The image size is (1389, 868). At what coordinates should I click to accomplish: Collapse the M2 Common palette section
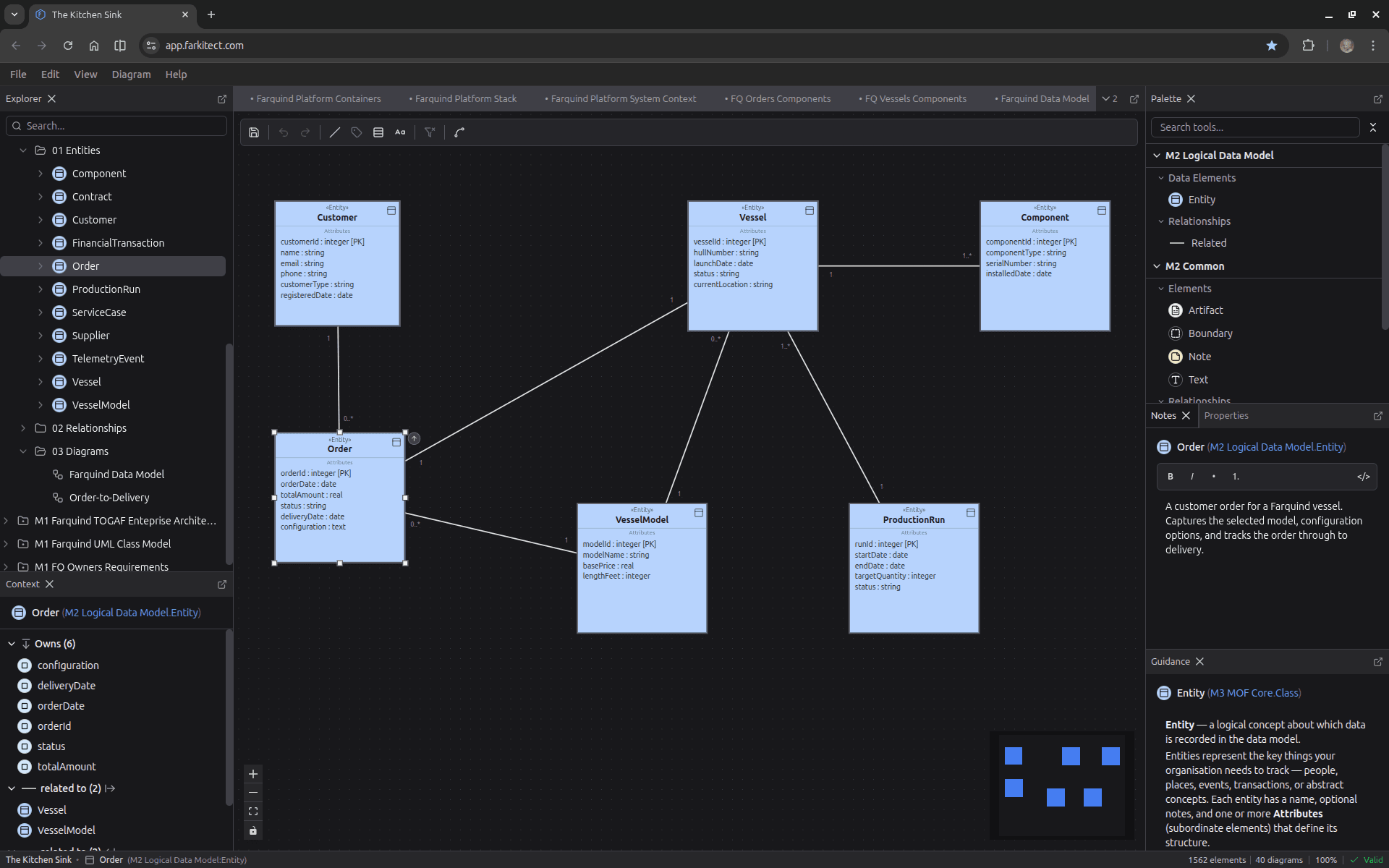(1157, 266)
